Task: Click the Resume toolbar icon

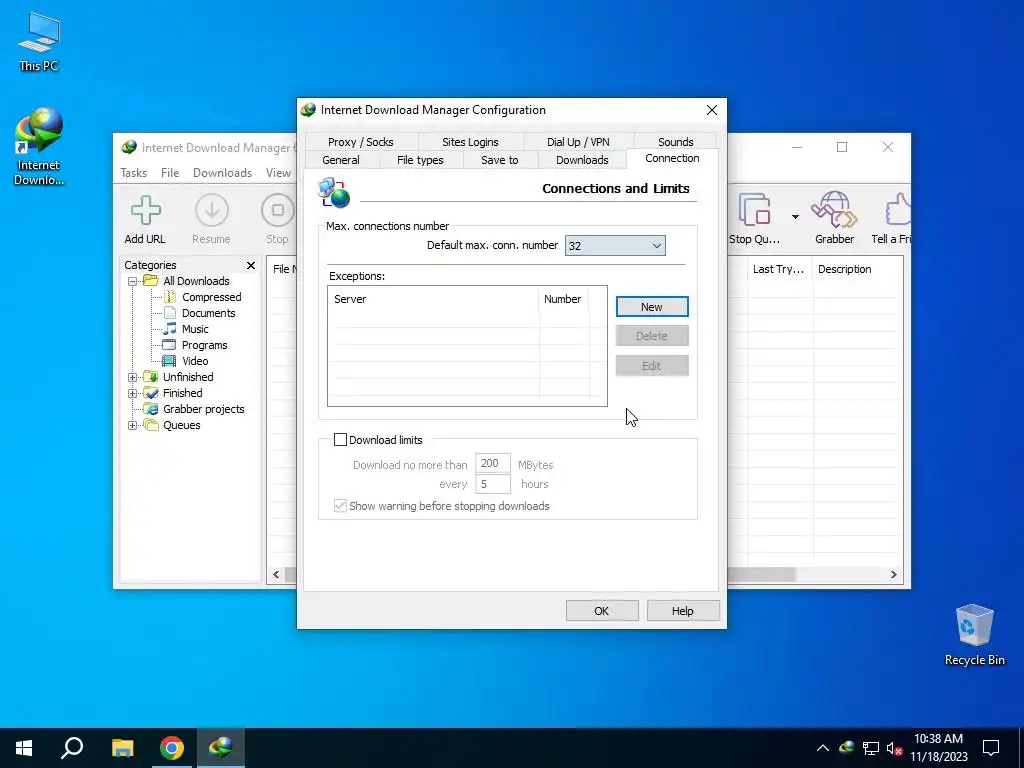Action: 212,219
